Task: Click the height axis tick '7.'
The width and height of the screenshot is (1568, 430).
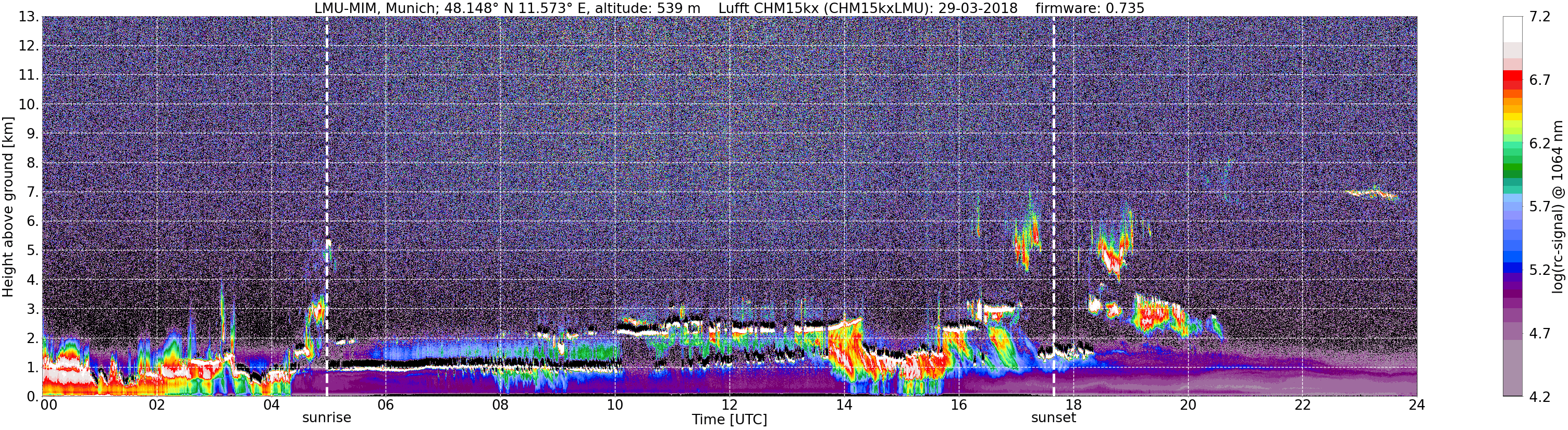Action: (x=33, y=192)
